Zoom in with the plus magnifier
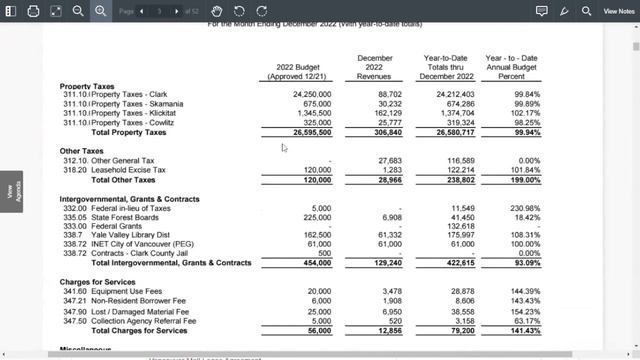The height and width of the screenshot is (360, 640). pyautogui.click(x=101, y=11)
